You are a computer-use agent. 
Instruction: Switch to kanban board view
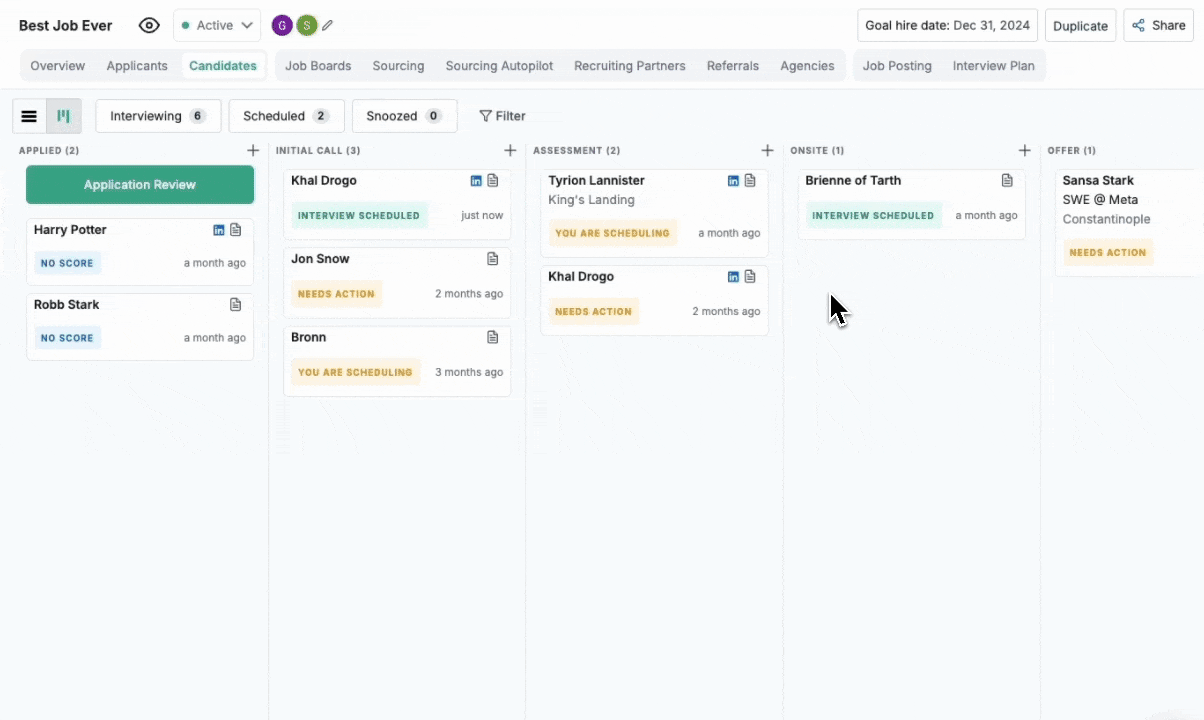click(64, 116)
